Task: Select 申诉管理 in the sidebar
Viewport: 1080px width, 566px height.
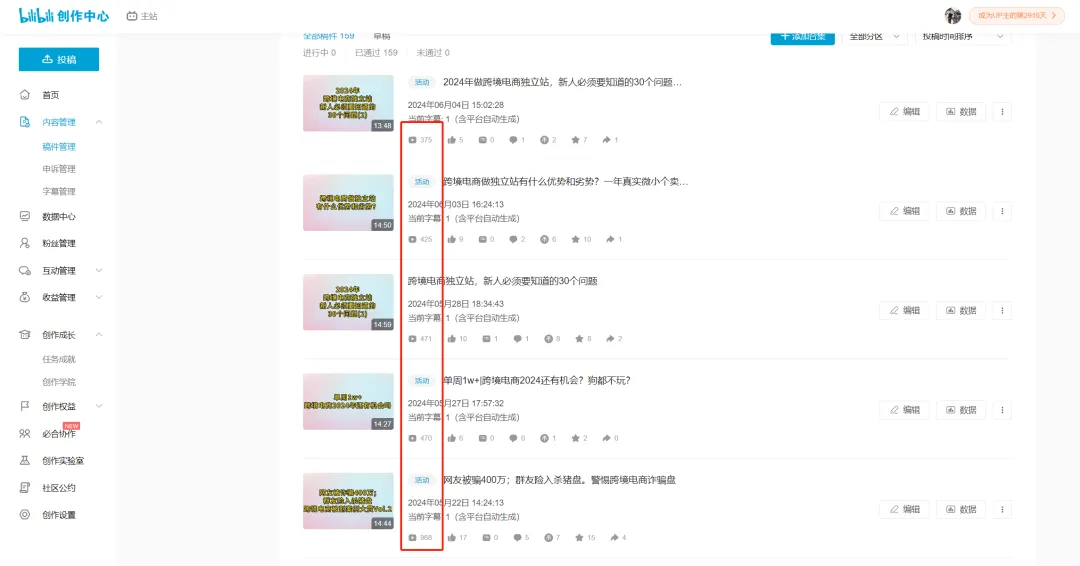Action: click(x=58, y=169)
